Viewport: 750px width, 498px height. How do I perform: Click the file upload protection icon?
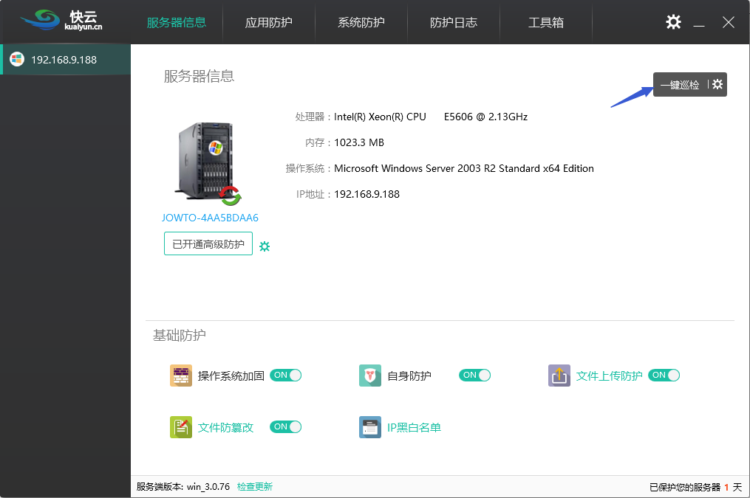(x=559, y=376)
